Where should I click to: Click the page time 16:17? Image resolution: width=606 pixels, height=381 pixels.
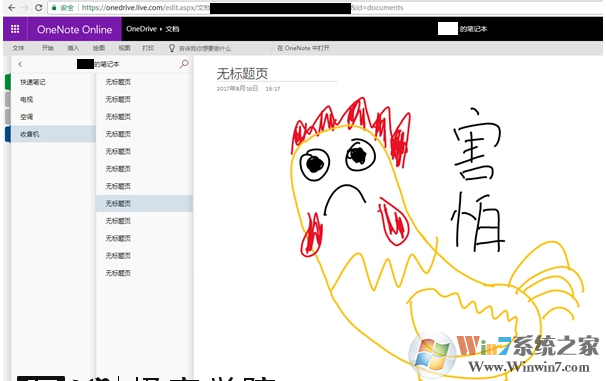(x=273, y=89)
